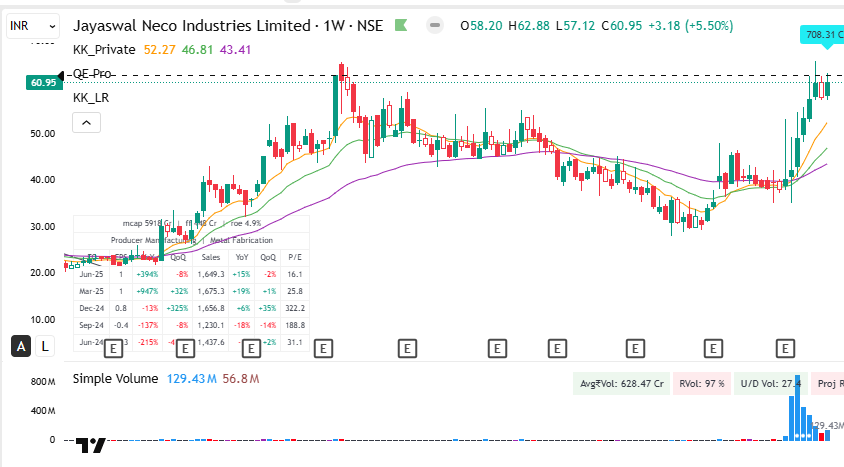Screen dimensions: 844x467
Task: Click the open price O58.20 value
Action: click(x=482, y=26)
